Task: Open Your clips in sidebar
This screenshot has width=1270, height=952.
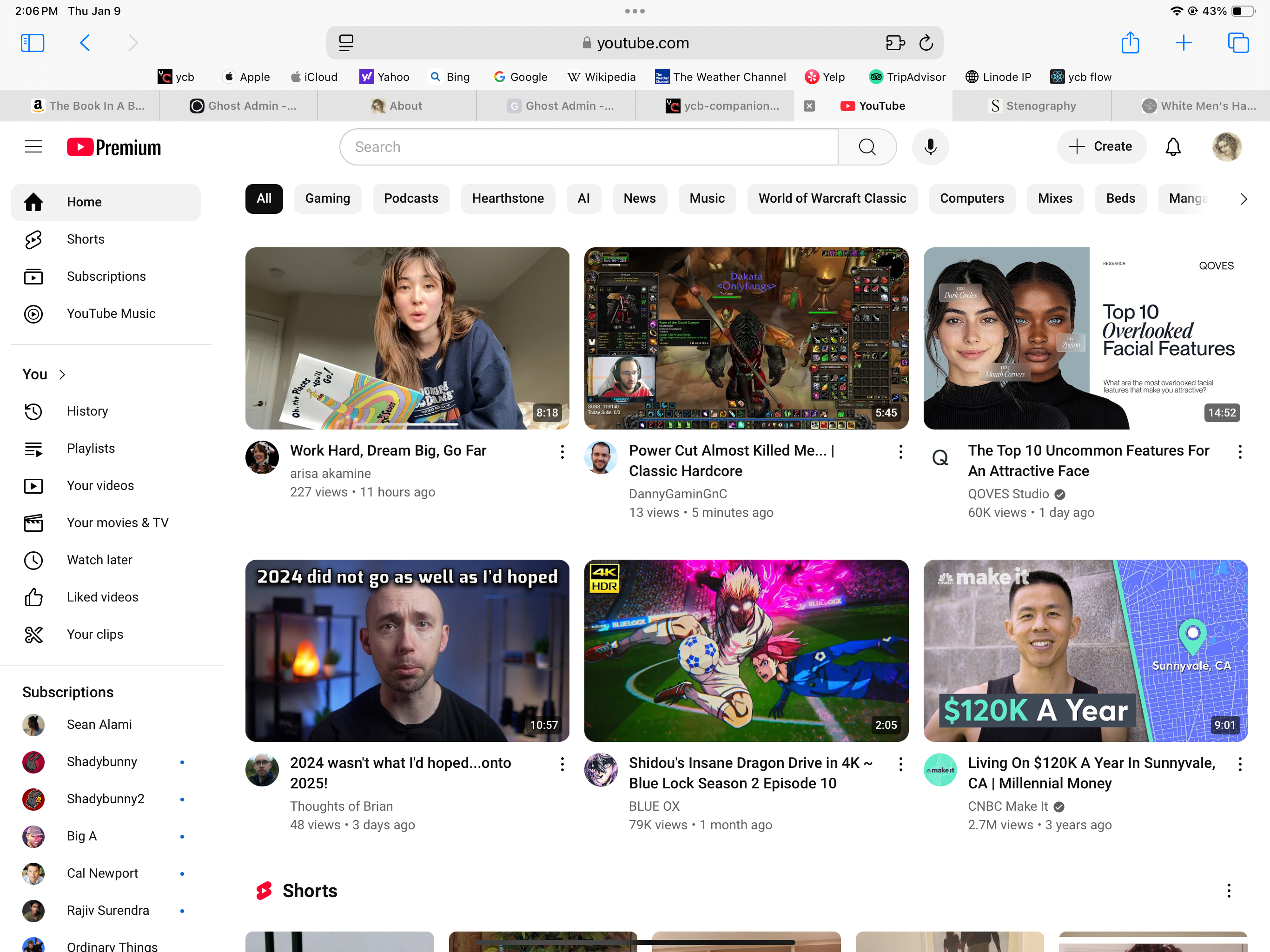Action: click(106, 635)
